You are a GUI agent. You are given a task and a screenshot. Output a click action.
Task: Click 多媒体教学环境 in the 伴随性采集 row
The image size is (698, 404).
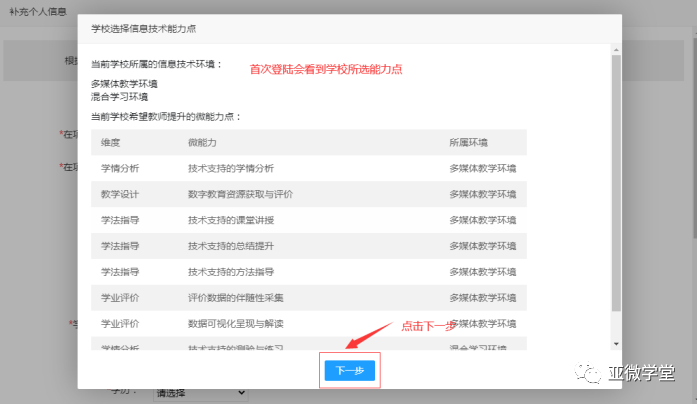483,297
